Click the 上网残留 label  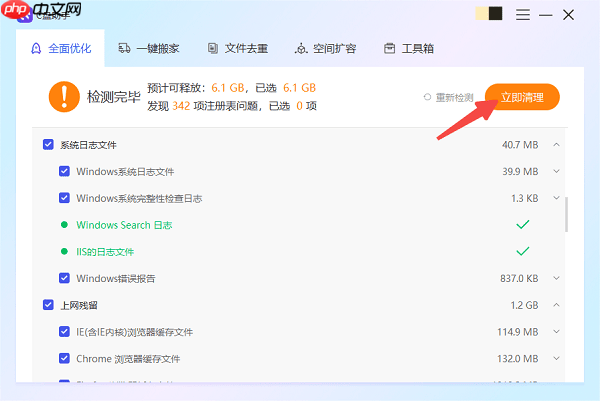pos(79,305)
